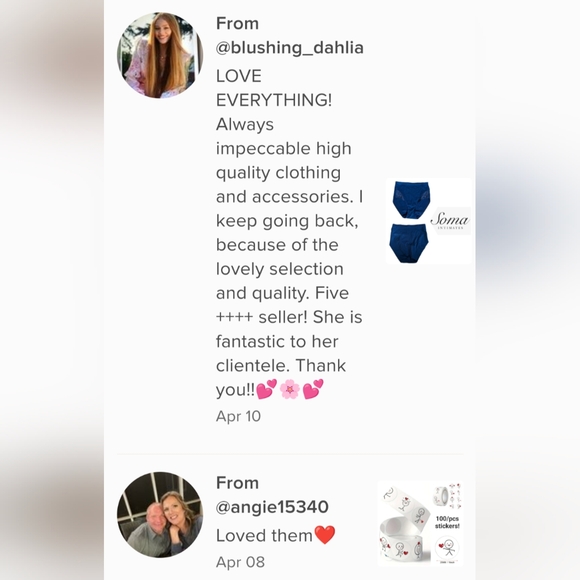Click the 'Loved them' comment text

pos(264,535)
